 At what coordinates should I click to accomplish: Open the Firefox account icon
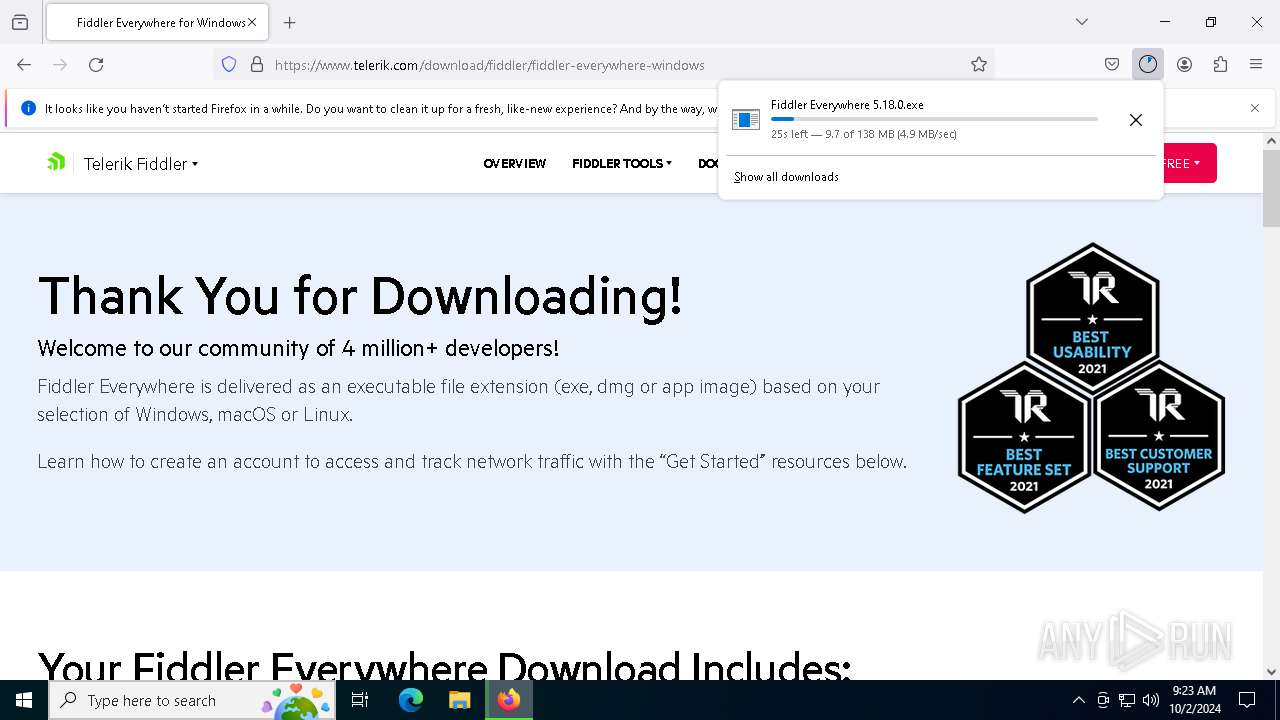point(1184,65)
